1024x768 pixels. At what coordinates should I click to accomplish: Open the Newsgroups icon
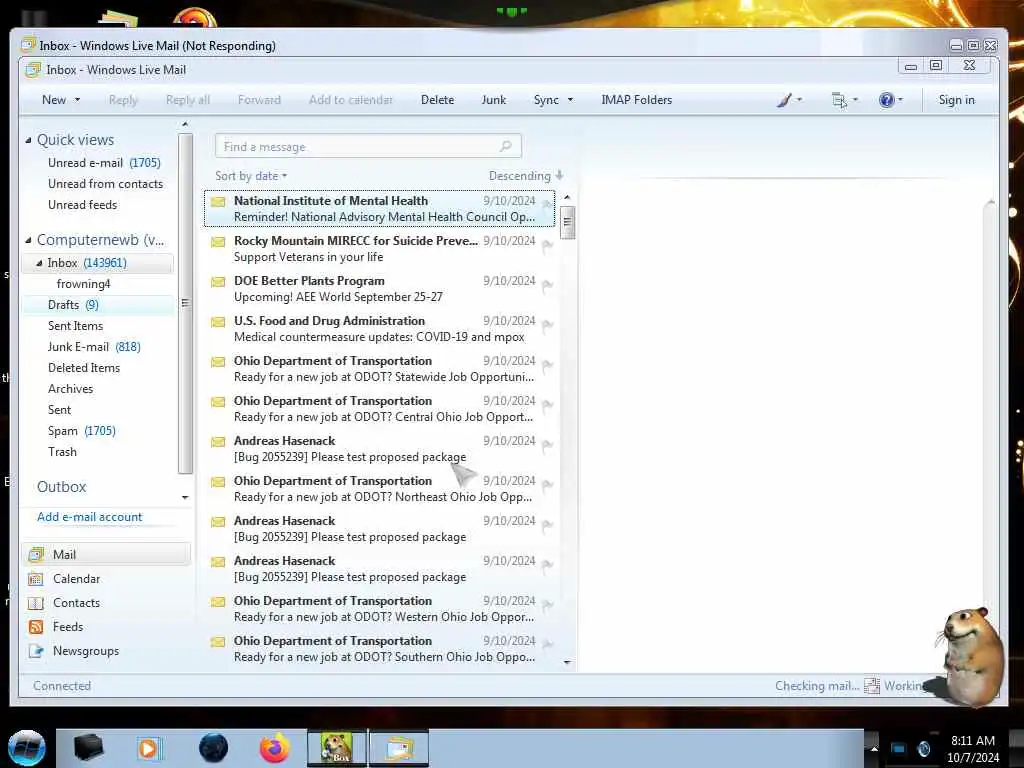(x=36, y=651)
